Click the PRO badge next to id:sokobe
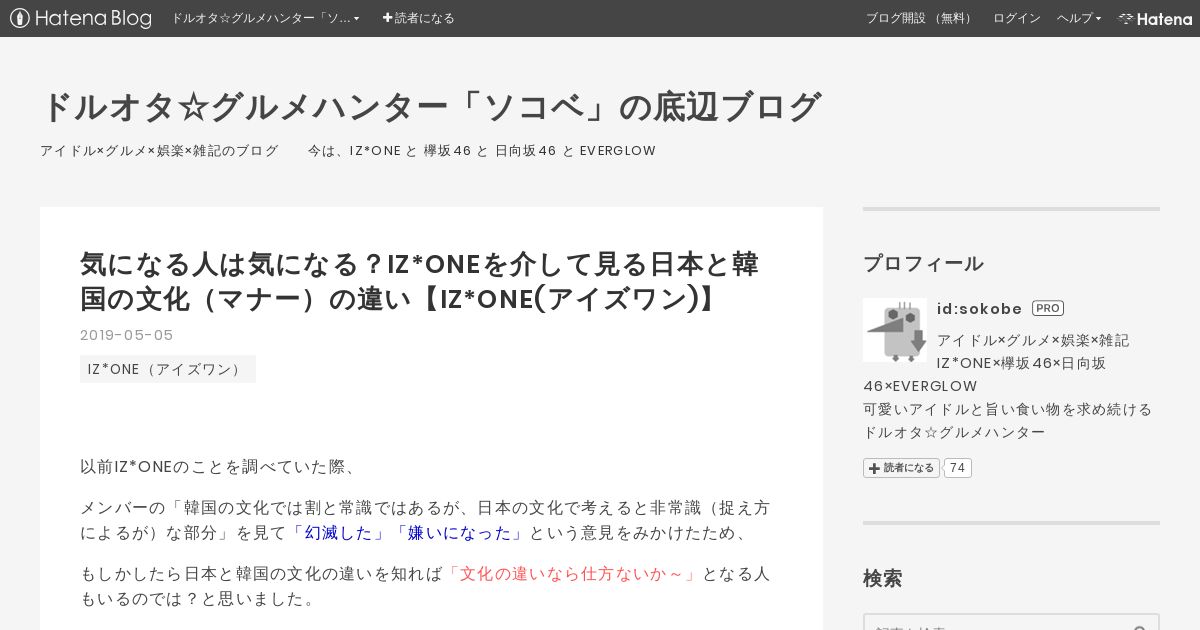 coord(1048,308)
